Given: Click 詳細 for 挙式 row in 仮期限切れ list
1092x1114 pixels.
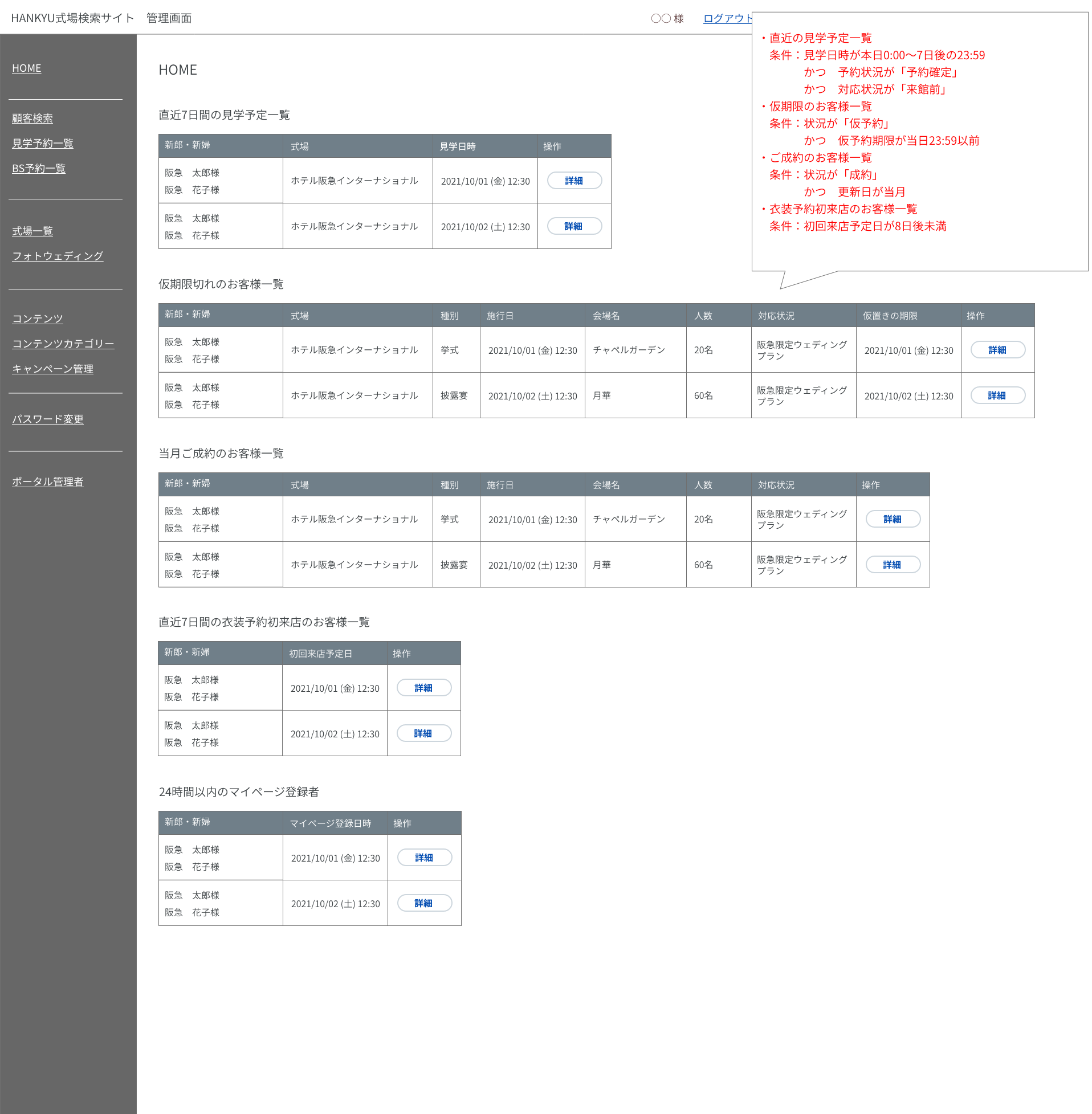Looking at the screenshot, I should click(997, 350).
